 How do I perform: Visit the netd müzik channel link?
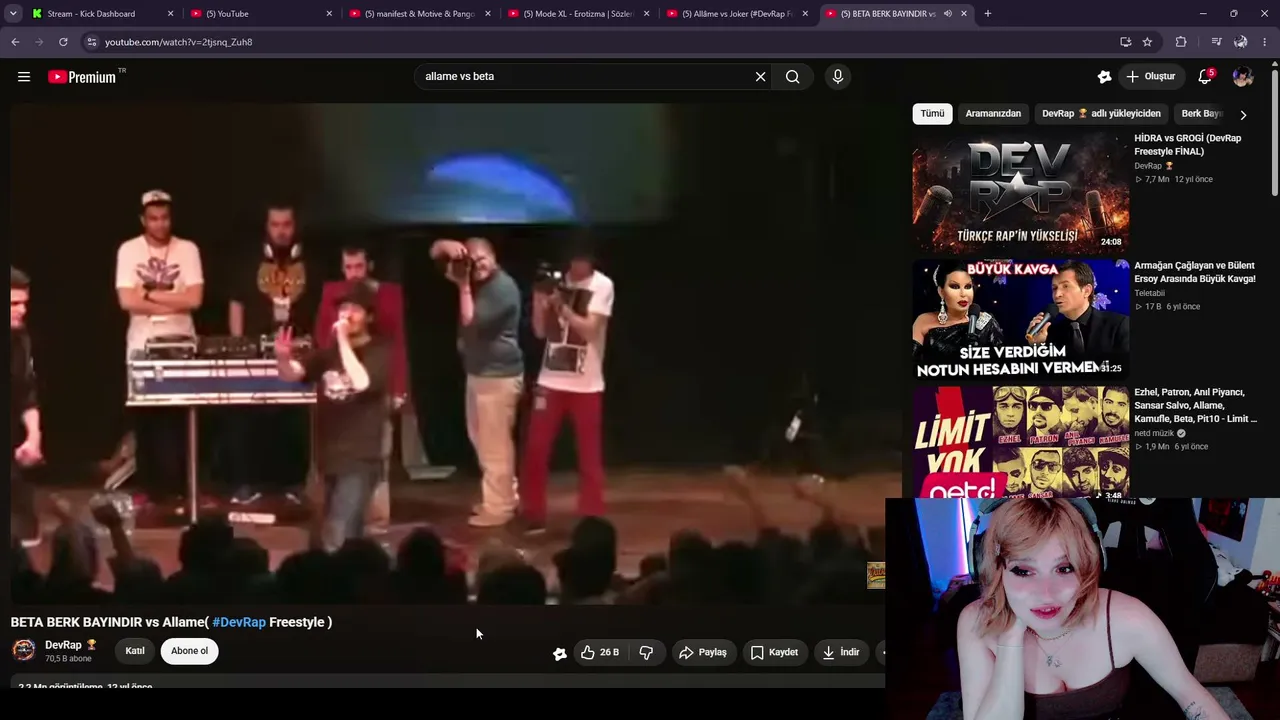pyautogui.click(x=1154, y=433)
